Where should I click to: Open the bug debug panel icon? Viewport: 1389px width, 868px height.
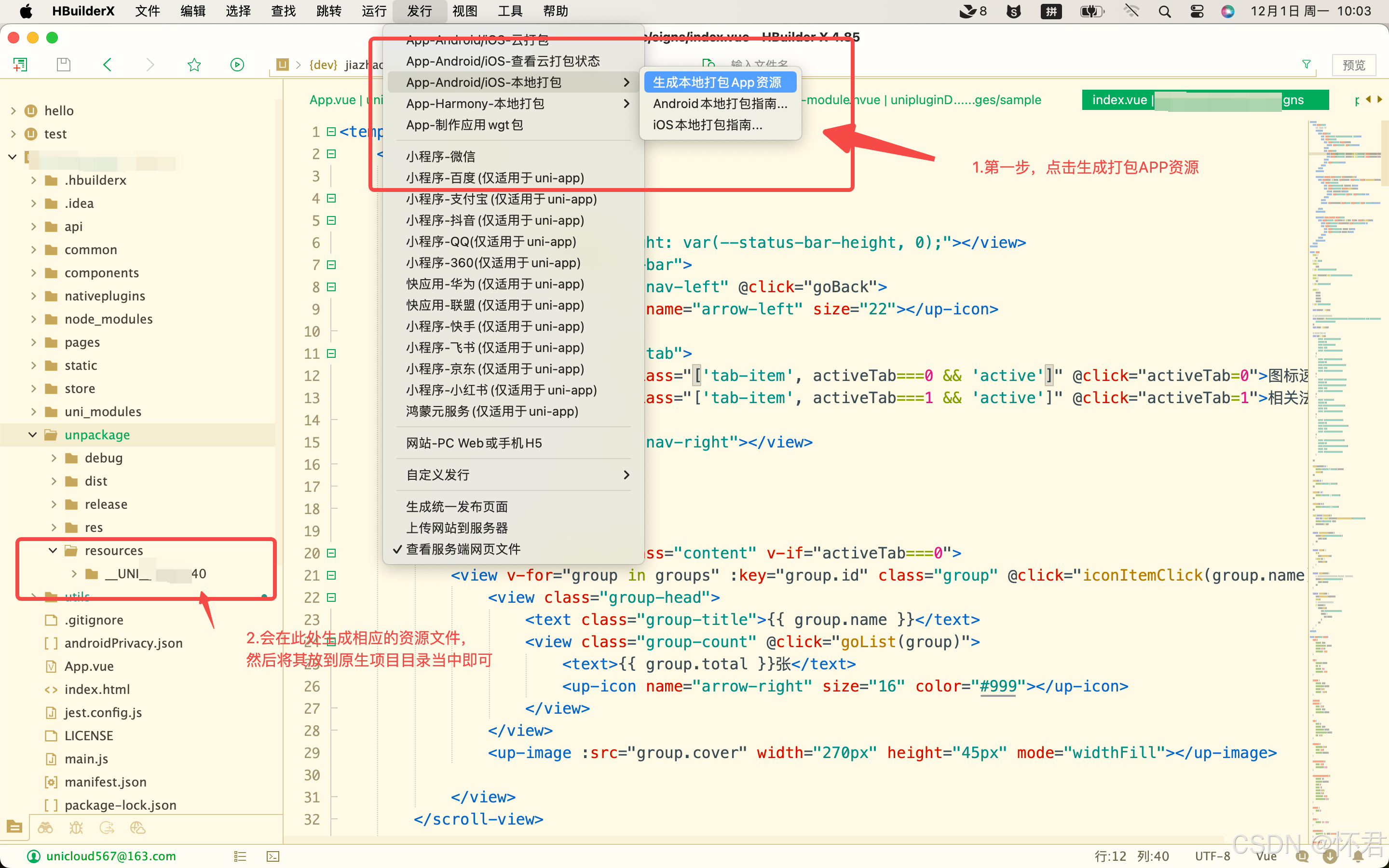click(x=76, y=827)
